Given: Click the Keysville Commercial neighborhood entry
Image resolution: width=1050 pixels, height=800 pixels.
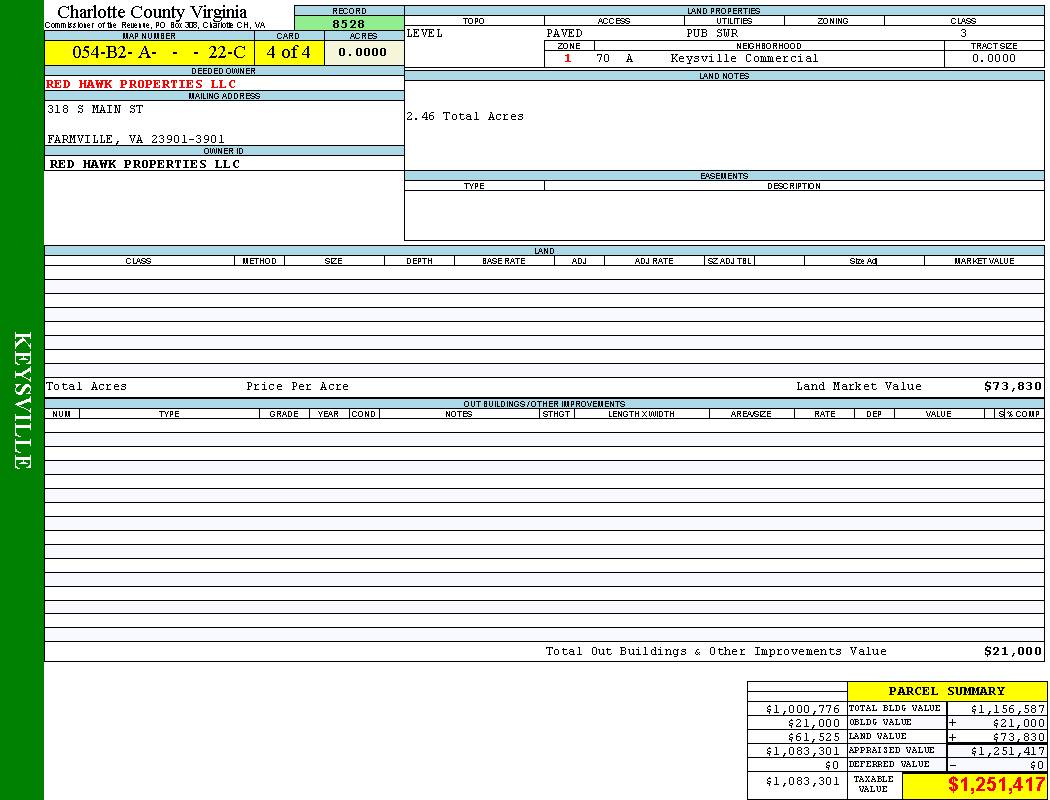Looking at the screenshot, I should coord(744,58).
